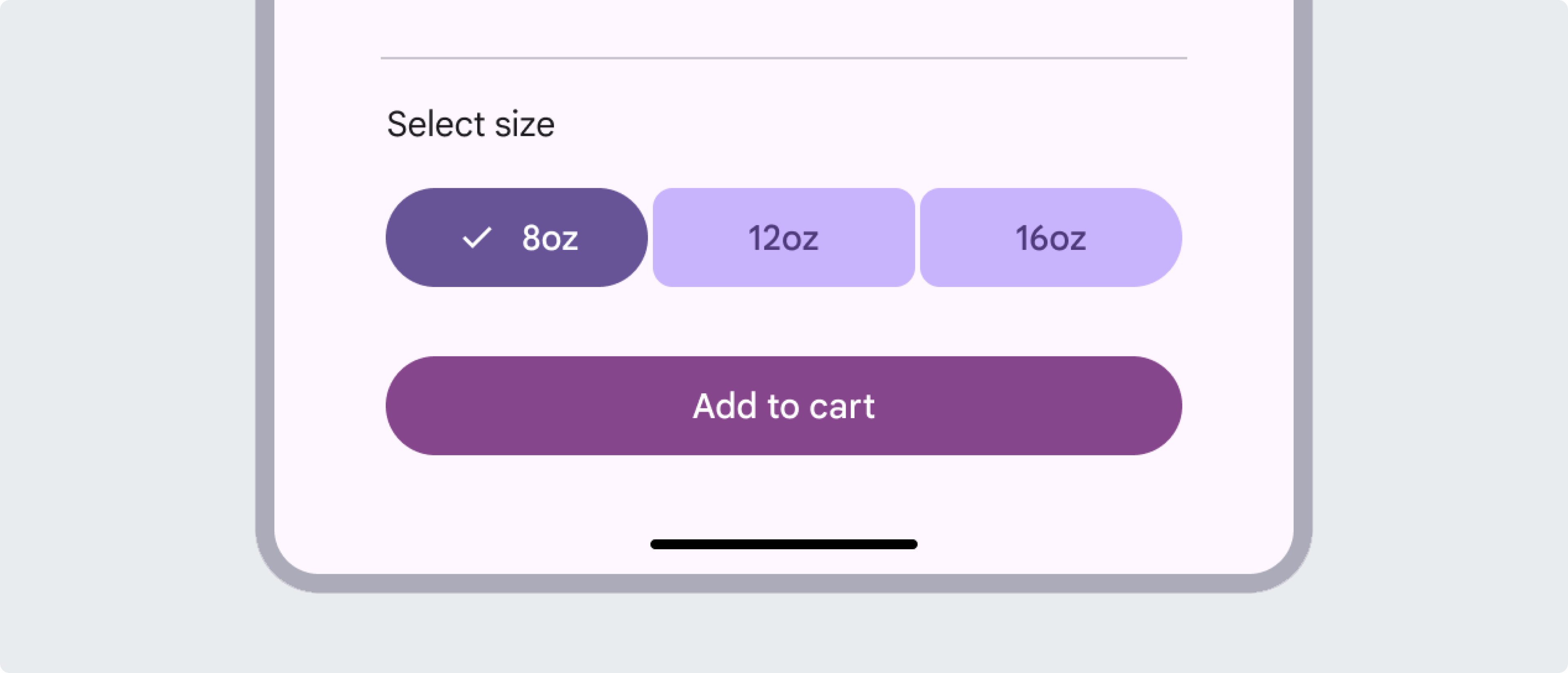Choose the 12oz size segment

point(784,237)
